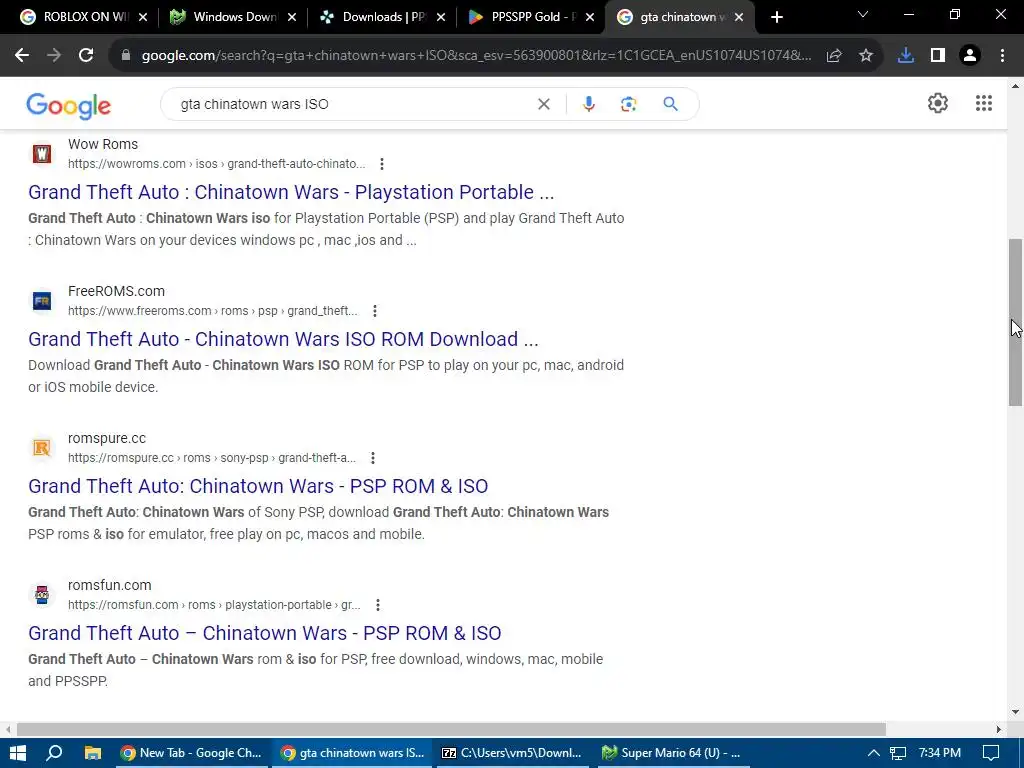1024x768 pixels.
Task: Open more options for romspure.cc result
Action: (x=372, y=458)
